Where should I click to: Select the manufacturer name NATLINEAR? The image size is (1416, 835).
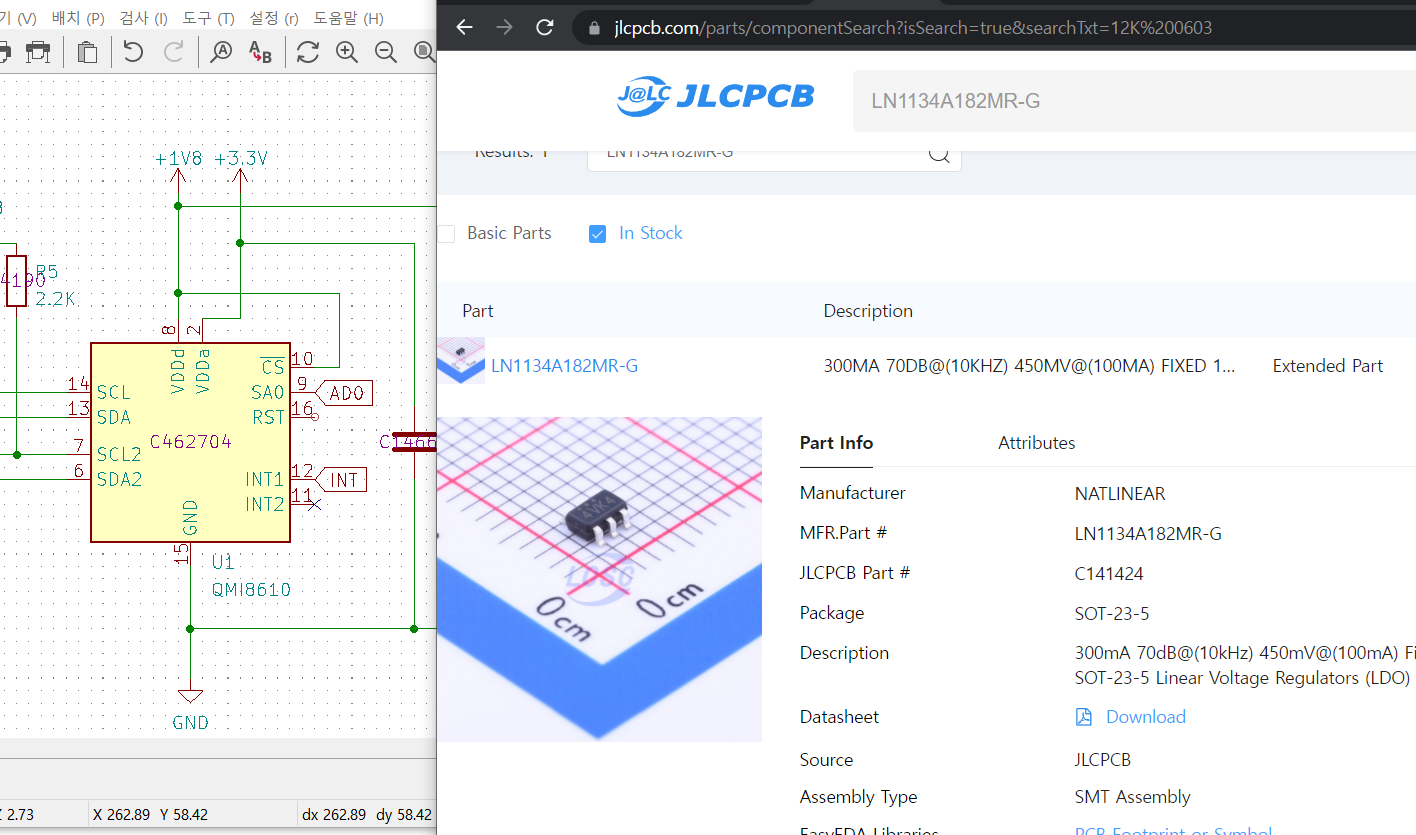pos(1120,494)
